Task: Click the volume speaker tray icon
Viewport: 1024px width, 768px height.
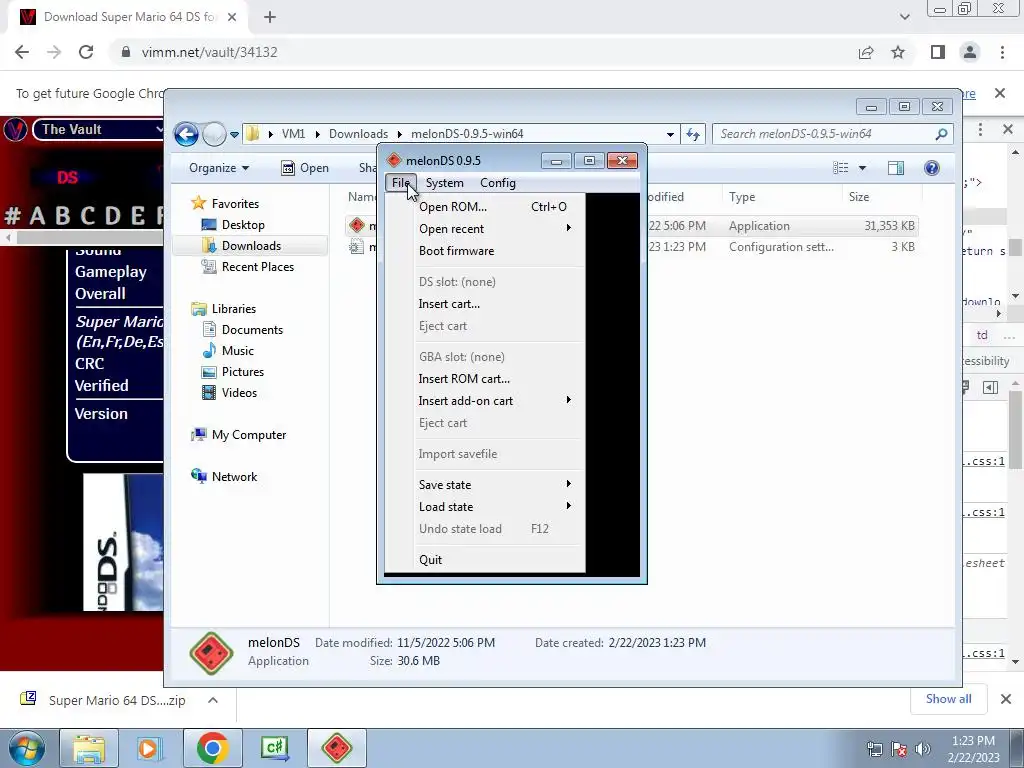Action: [922, 749]
